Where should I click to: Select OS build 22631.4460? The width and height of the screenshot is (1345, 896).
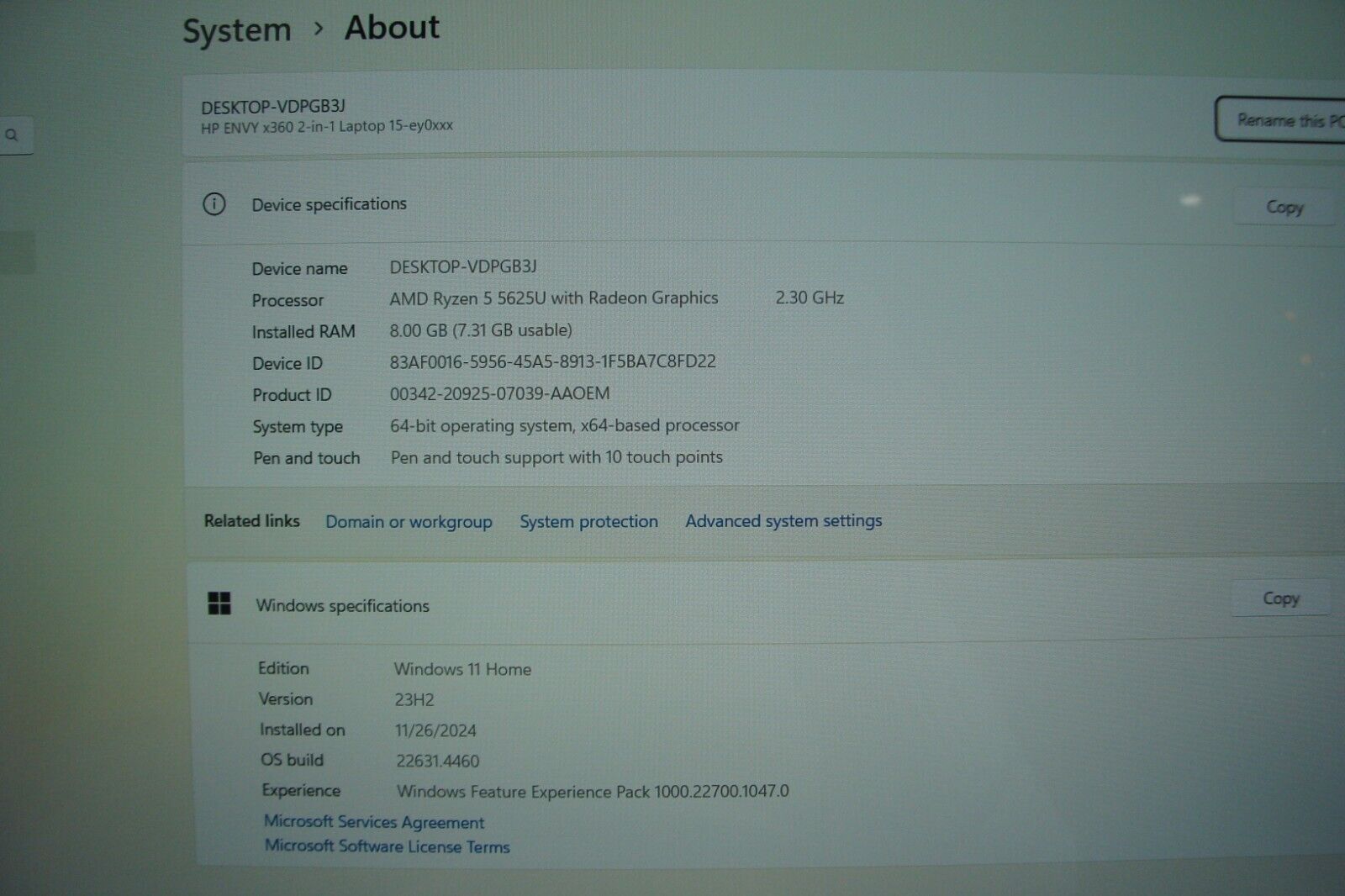[438, 762]
